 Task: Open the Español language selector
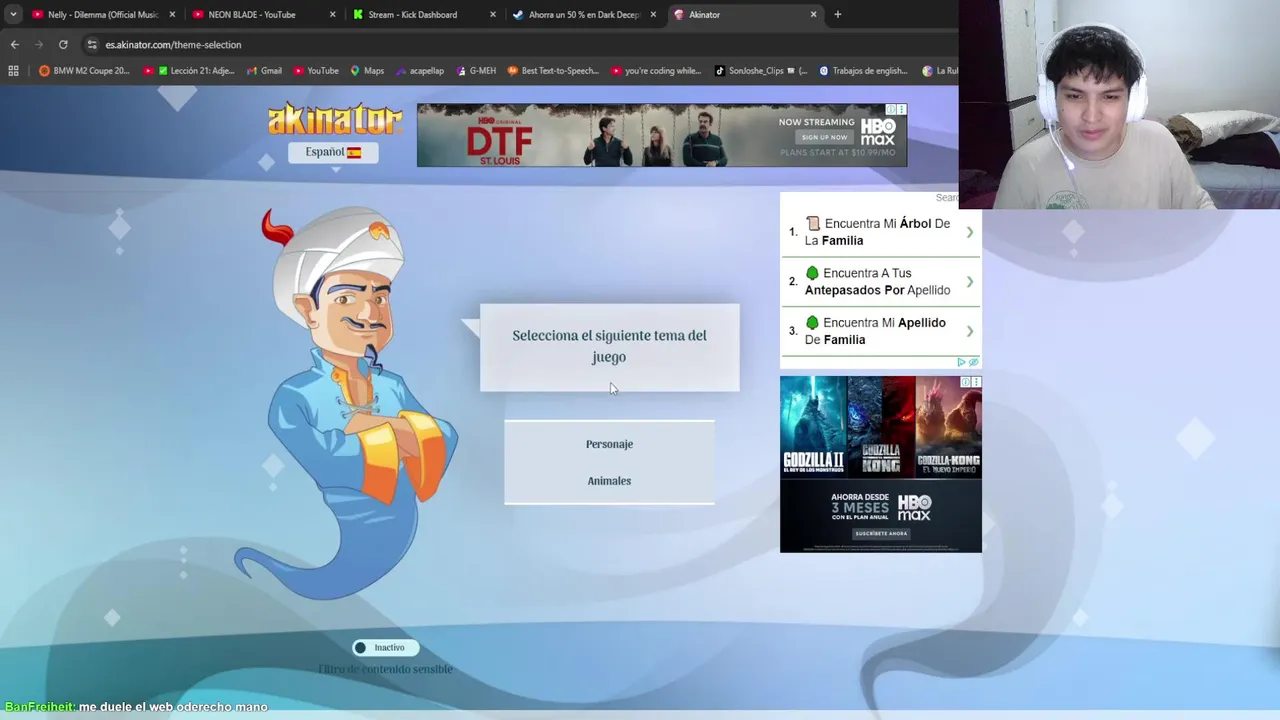coord(333,152)
